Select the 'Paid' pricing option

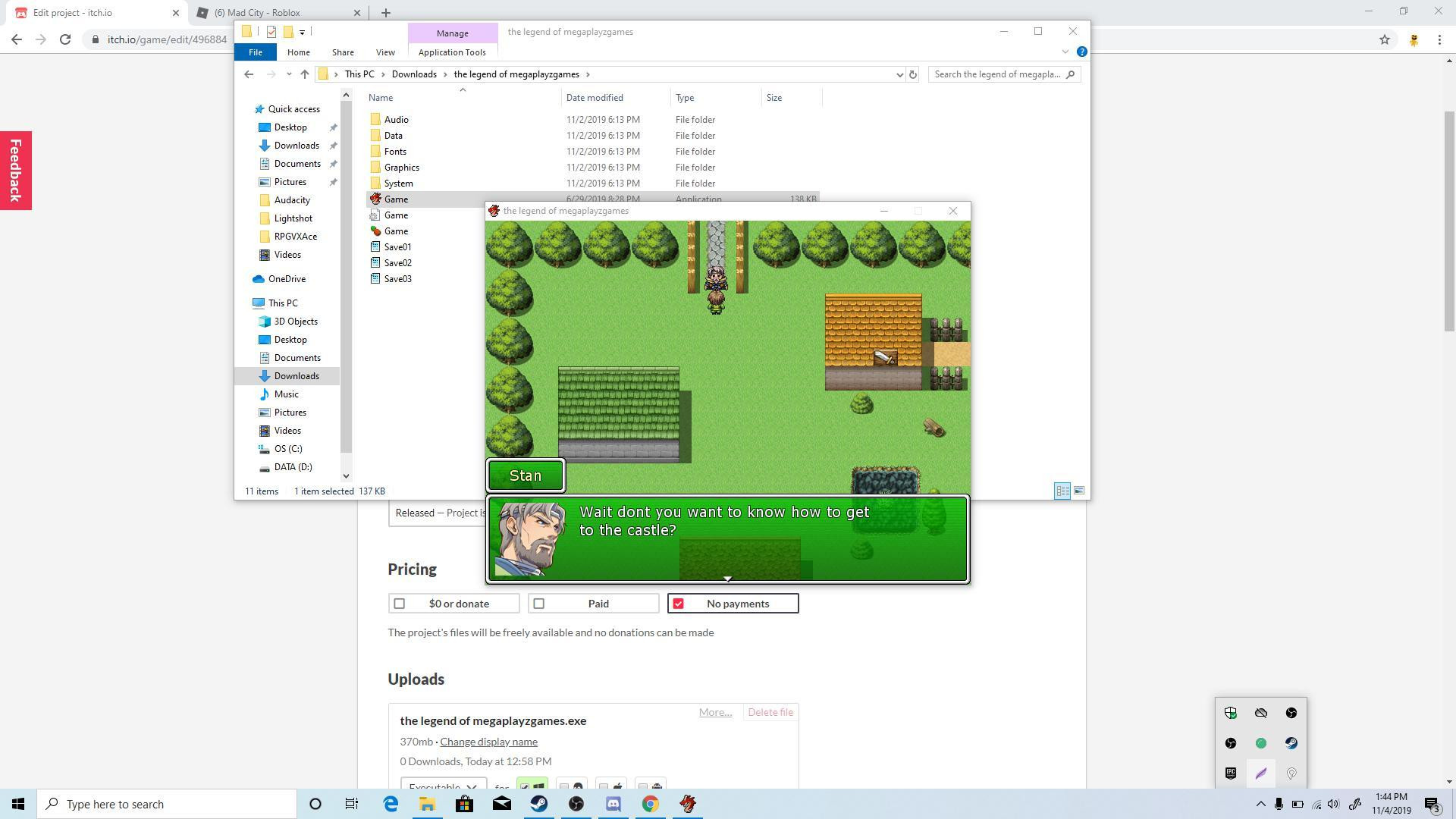point(594,604)
